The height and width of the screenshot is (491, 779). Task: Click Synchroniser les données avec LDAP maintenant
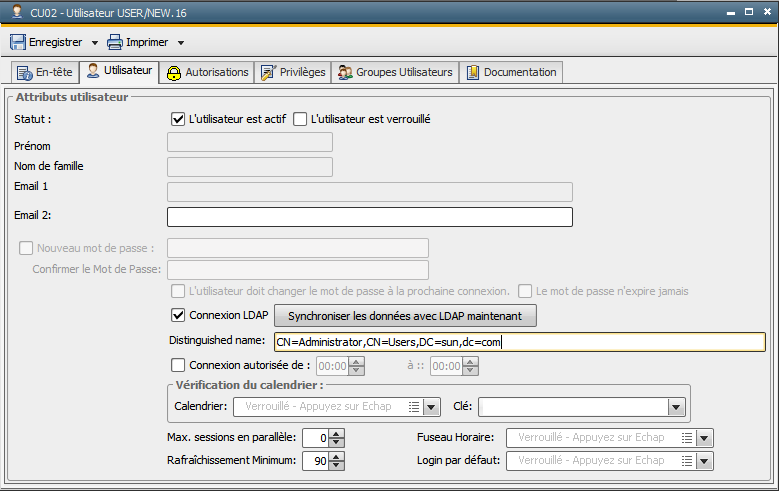[x=405, y=316]
